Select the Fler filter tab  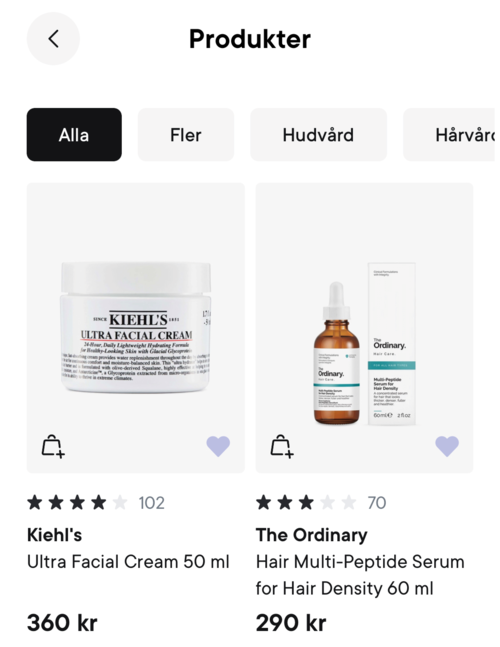pyautogui.click(x=186, y=135)
